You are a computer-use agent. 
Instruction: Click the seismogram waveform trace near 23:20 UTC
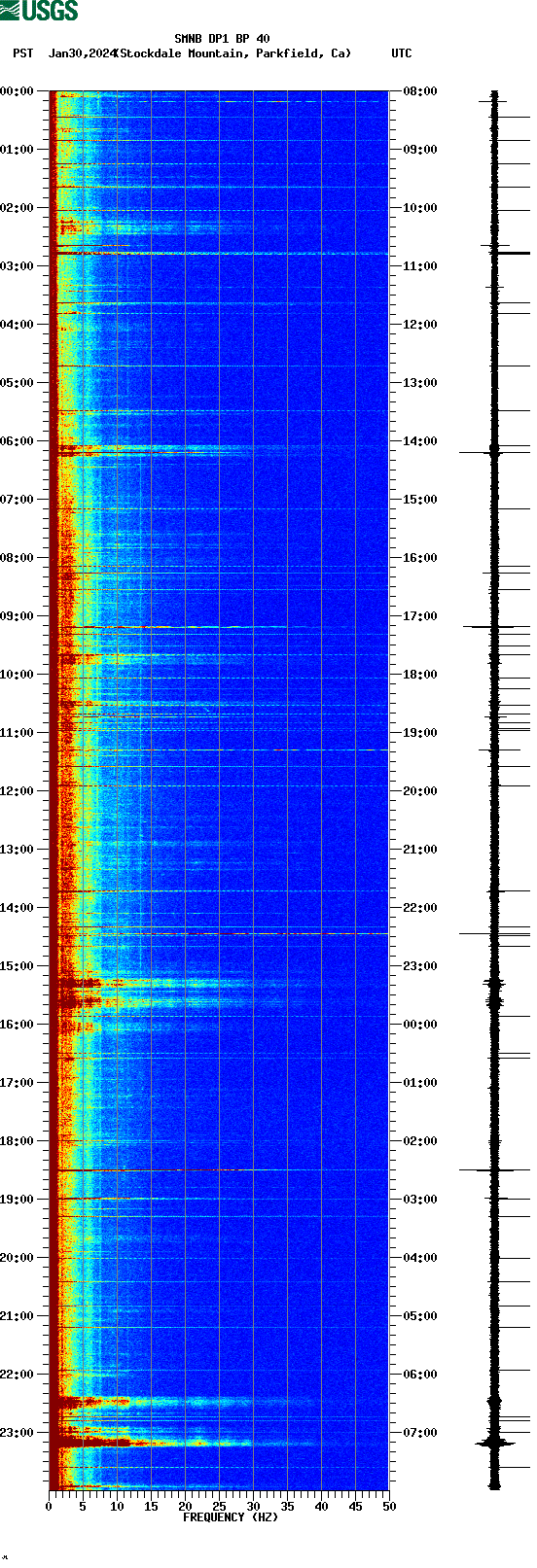pos(494,986)
